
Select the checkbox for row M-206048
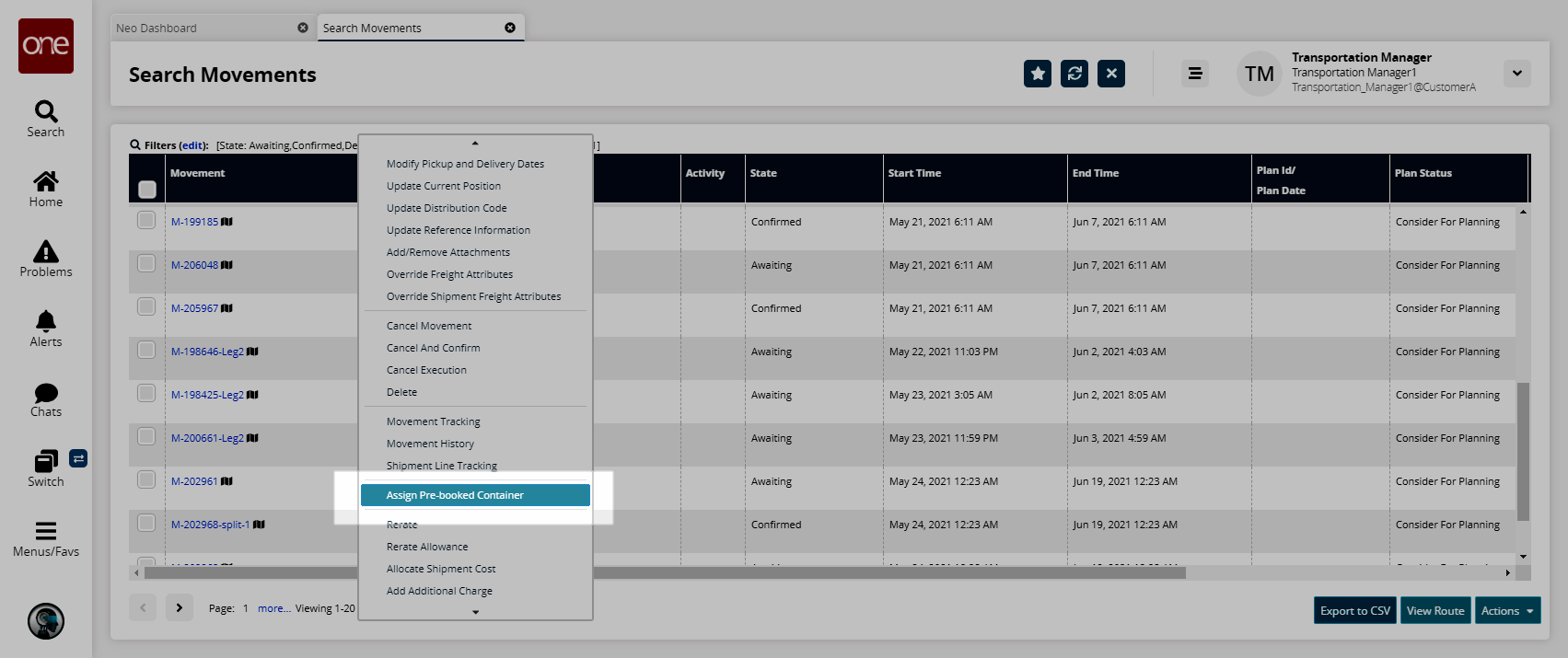[x=146, y=263]
